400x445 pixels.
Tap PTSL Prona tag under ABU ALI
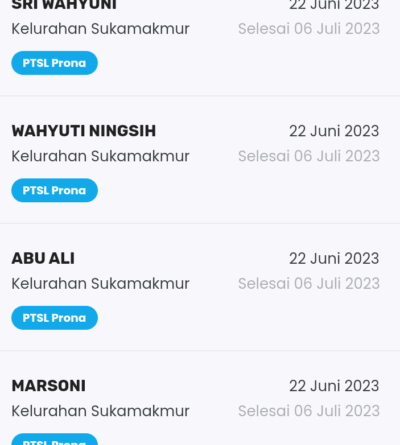[x=55, y=318]
